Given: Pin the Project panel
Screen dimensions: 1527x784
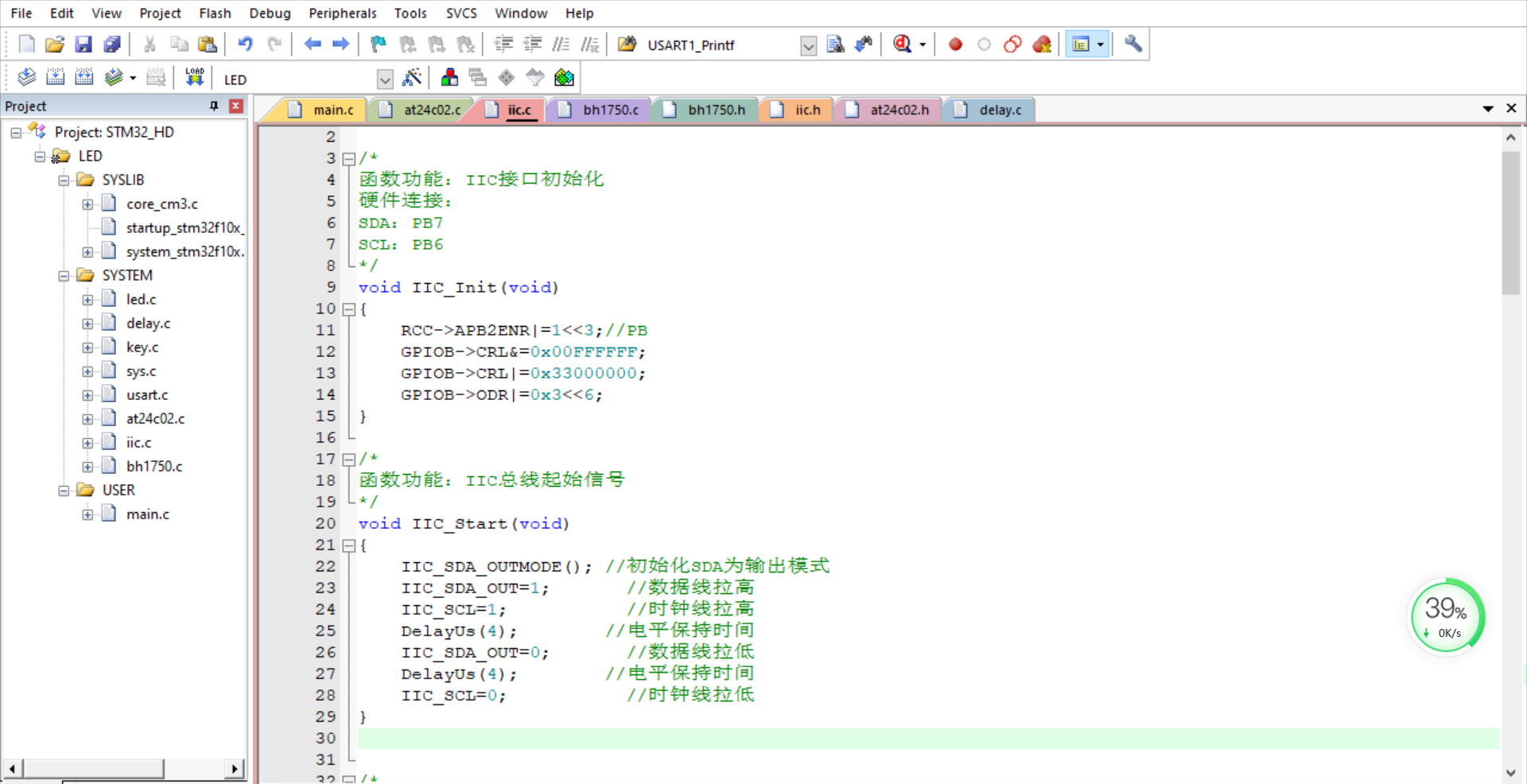Looking at the screenshot, I should pos(214,106).
